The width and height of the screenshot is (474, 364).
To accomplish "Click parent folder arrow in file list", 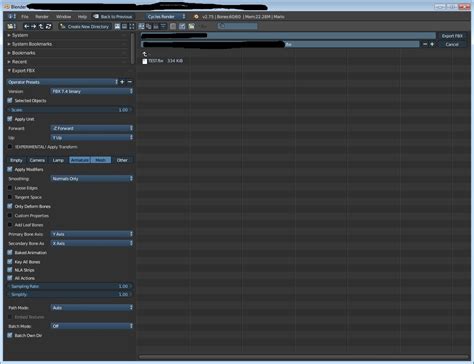I will (145, 54).
